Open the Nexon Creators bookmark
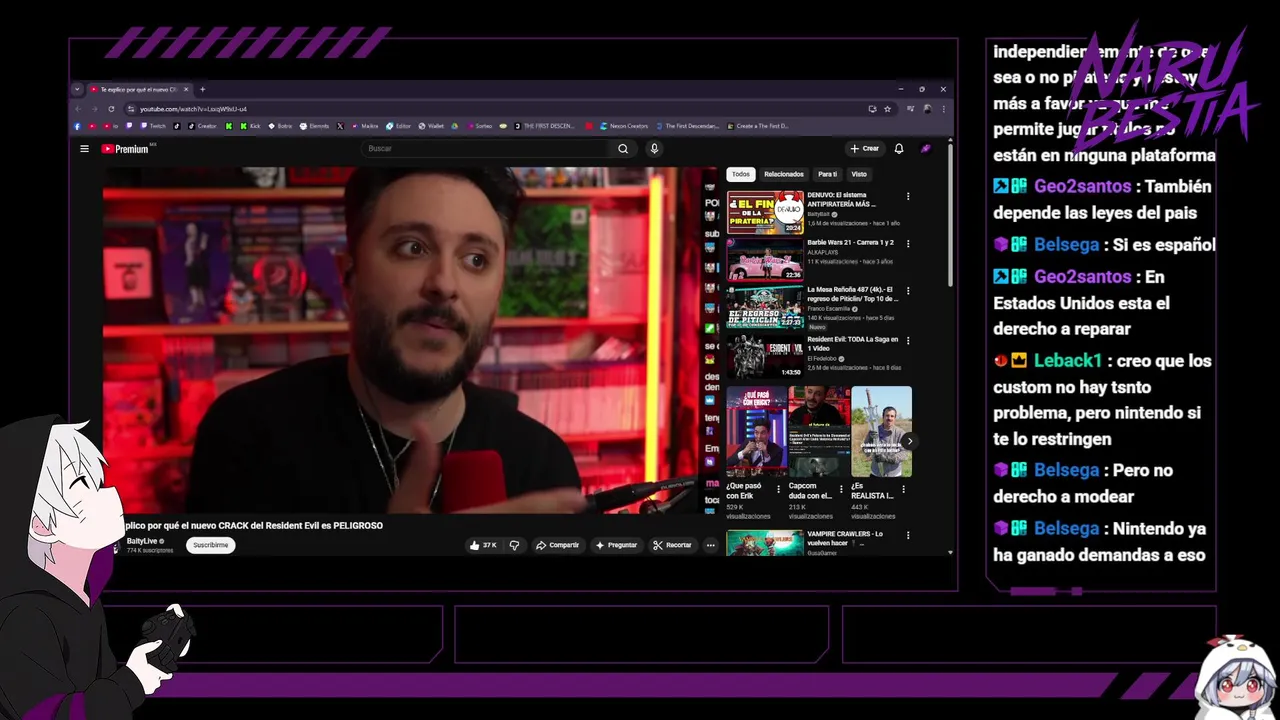This screenshot has width=1280, height=720. (x=624, y=126)
